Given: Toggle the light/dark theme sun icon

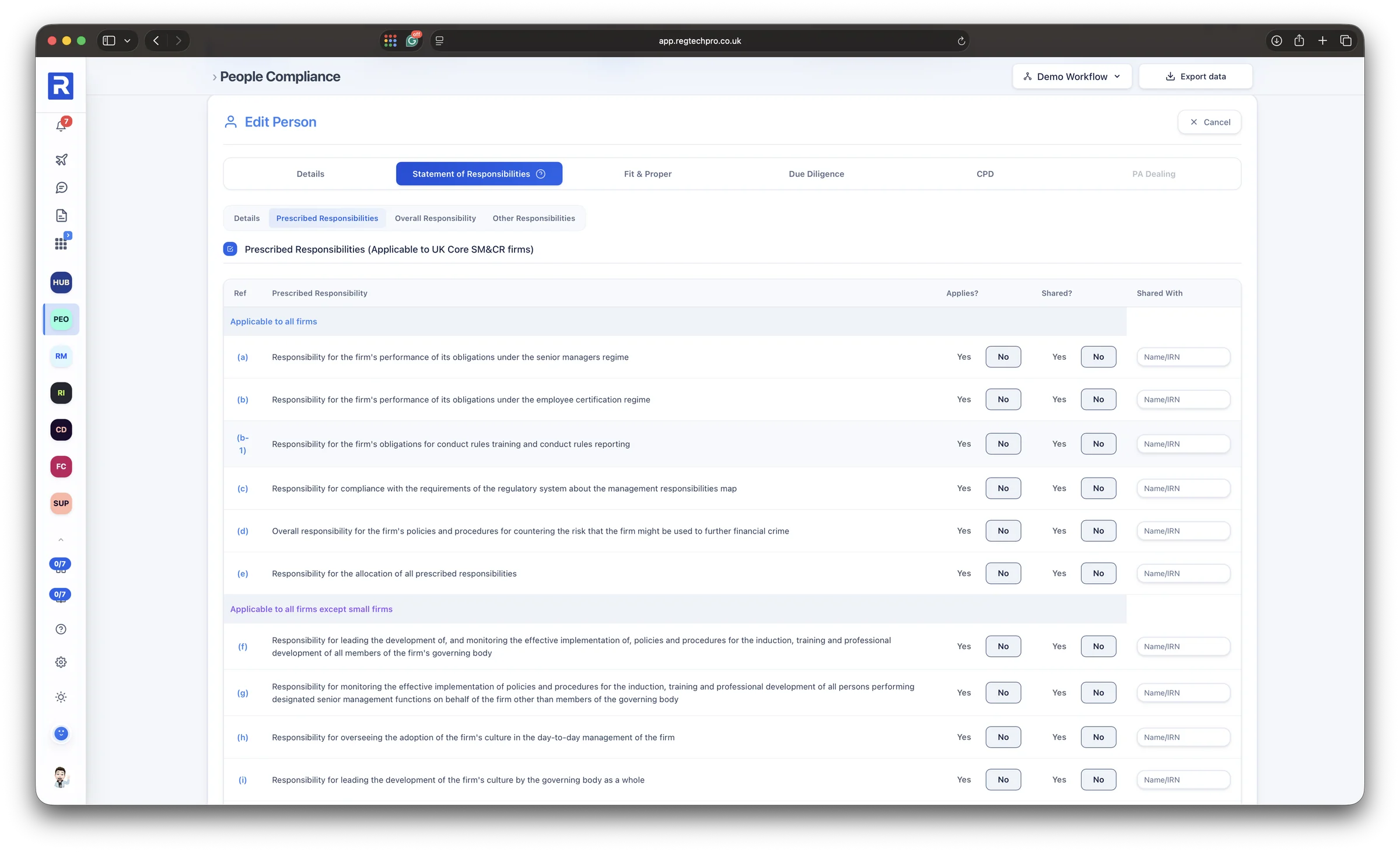Looking at the screenshot, I should point(61,697).
